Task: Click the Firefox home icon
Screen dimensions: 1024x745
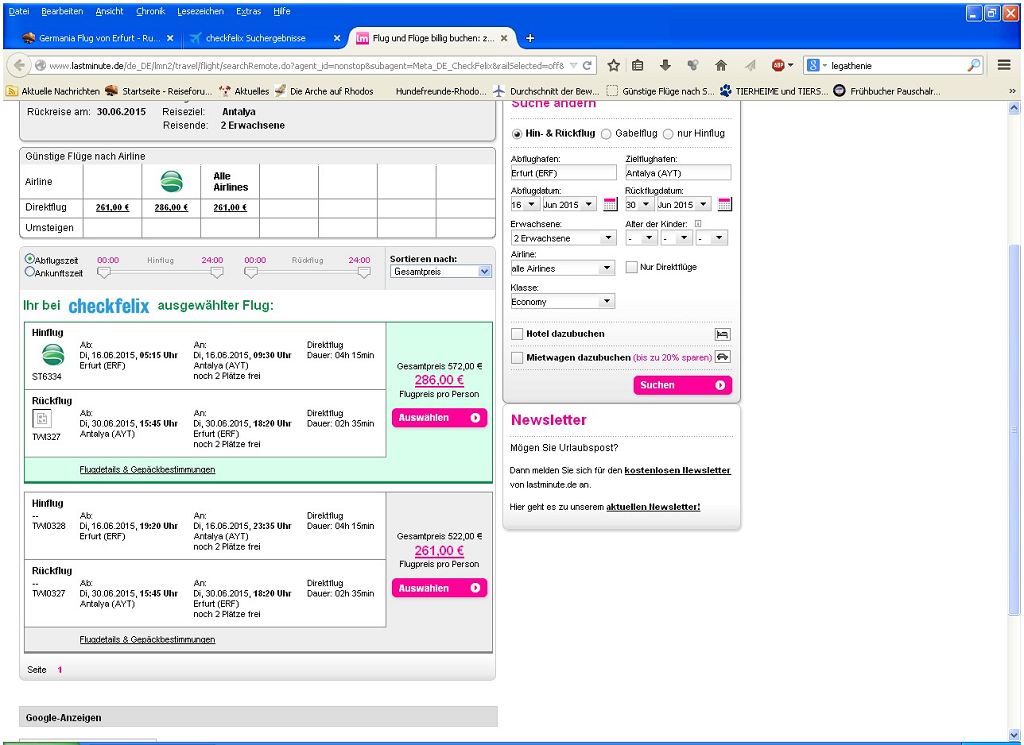Action: click(720, 66)
